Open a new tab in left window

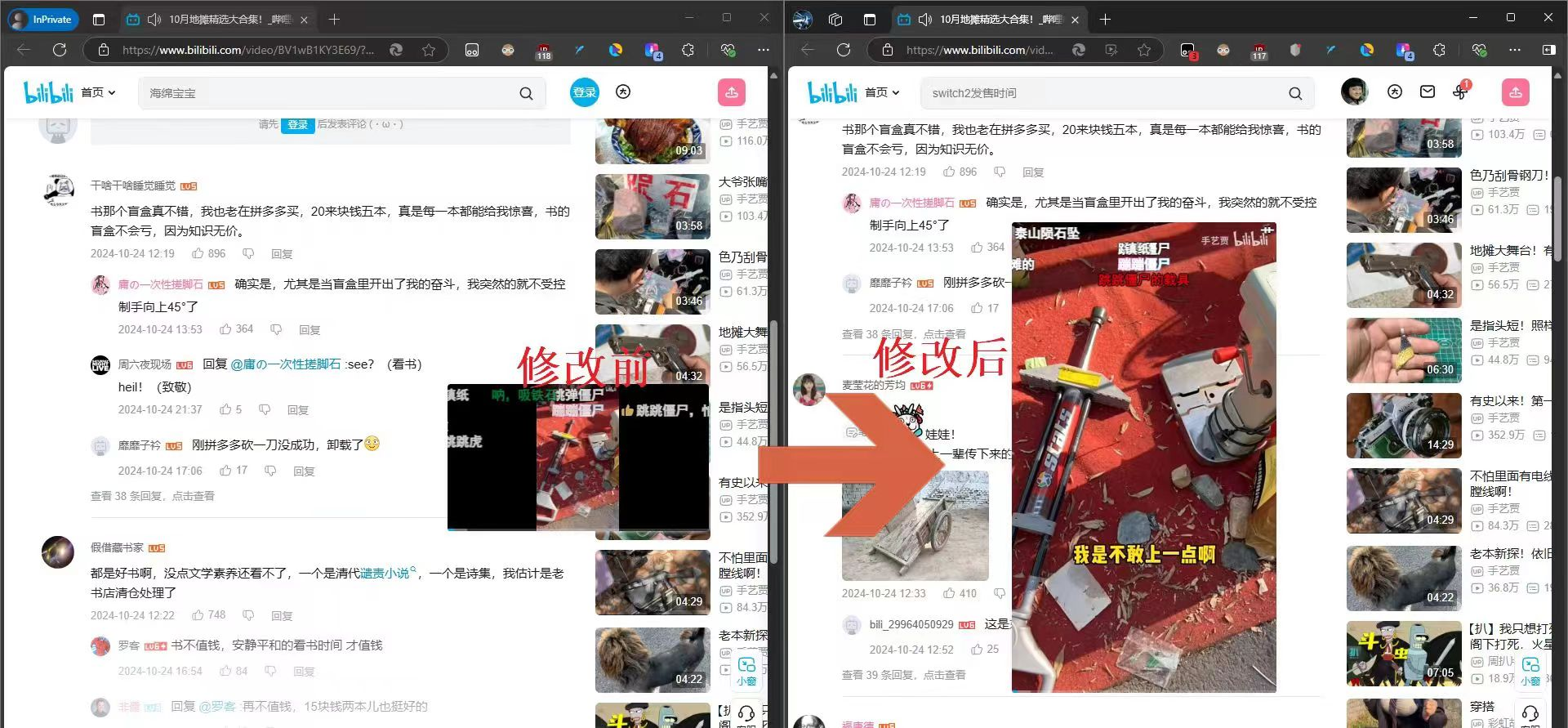(x=334, y=20)
